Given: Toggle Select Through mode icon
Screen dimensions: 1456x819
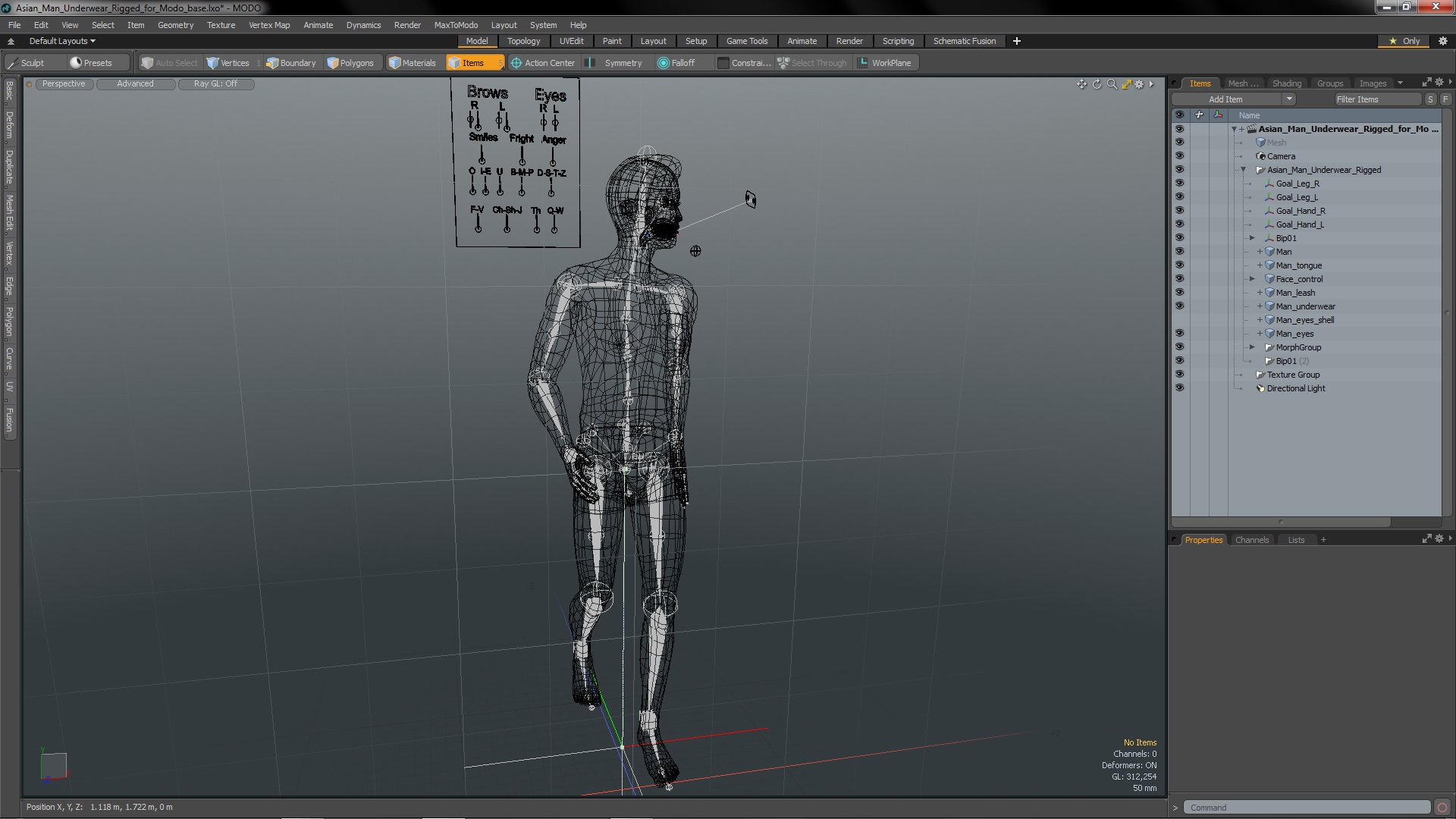Looking at the screenshot, I should coord(783,63).
